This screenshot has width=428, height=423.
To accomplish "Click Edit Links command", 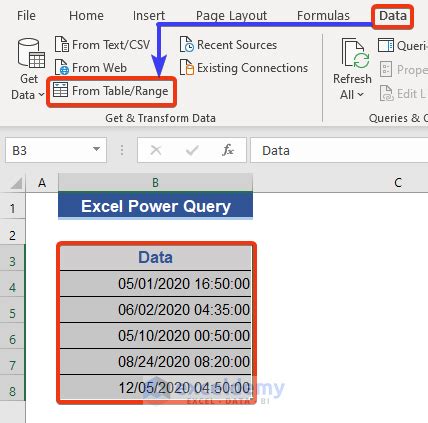I will tap(403, 94).
